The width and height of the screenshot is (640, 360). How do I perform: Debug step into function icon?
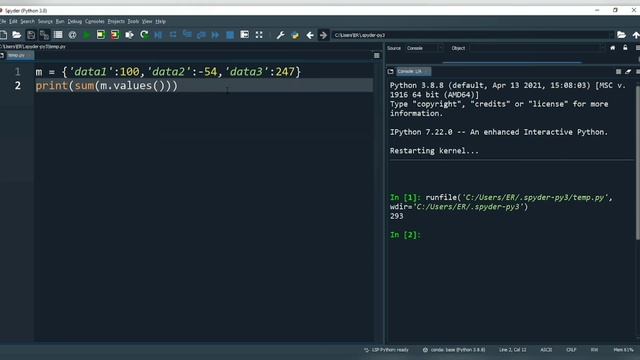187,35
